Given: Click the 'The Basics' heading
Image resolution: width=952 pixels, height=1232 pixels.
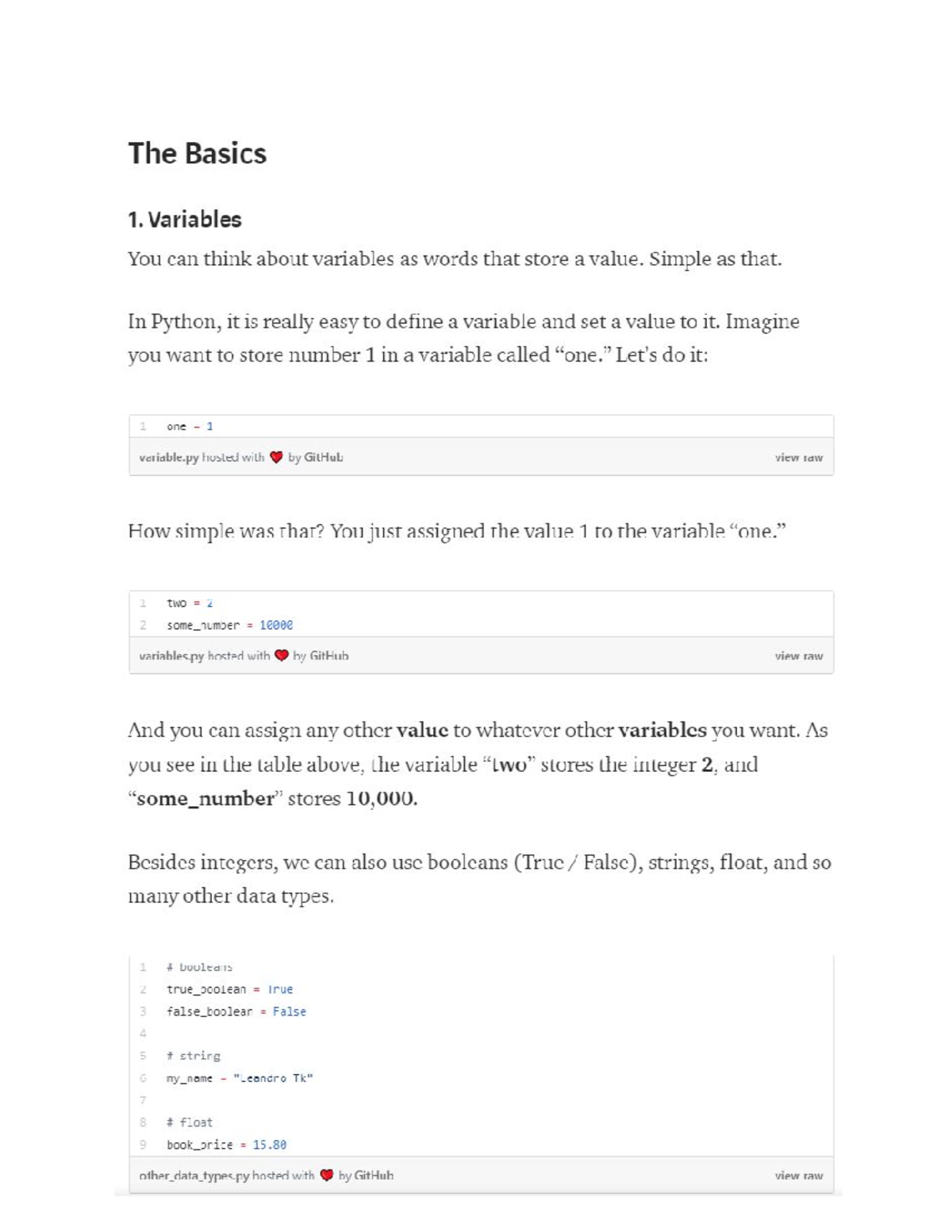Looking at the screenshot, I should point(198,153).
